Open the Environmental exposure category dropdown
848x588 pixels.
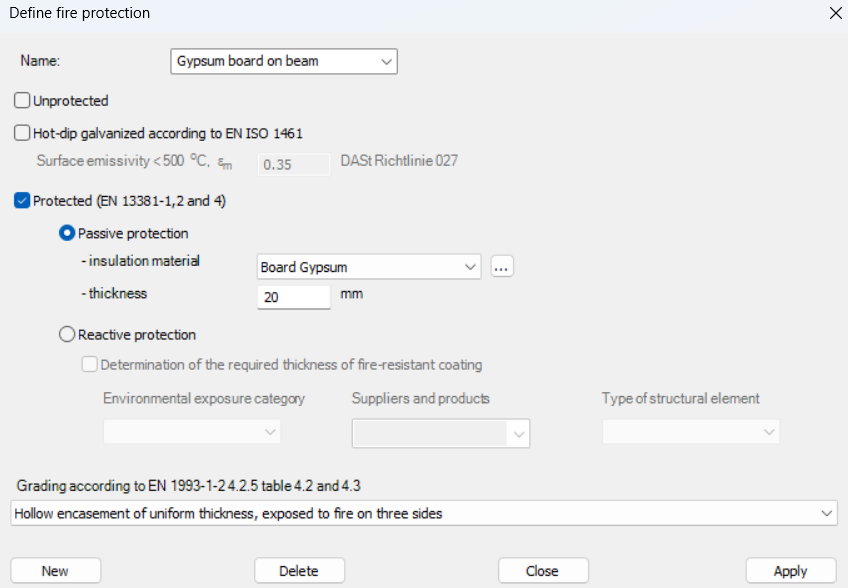[x=192, y=432]
